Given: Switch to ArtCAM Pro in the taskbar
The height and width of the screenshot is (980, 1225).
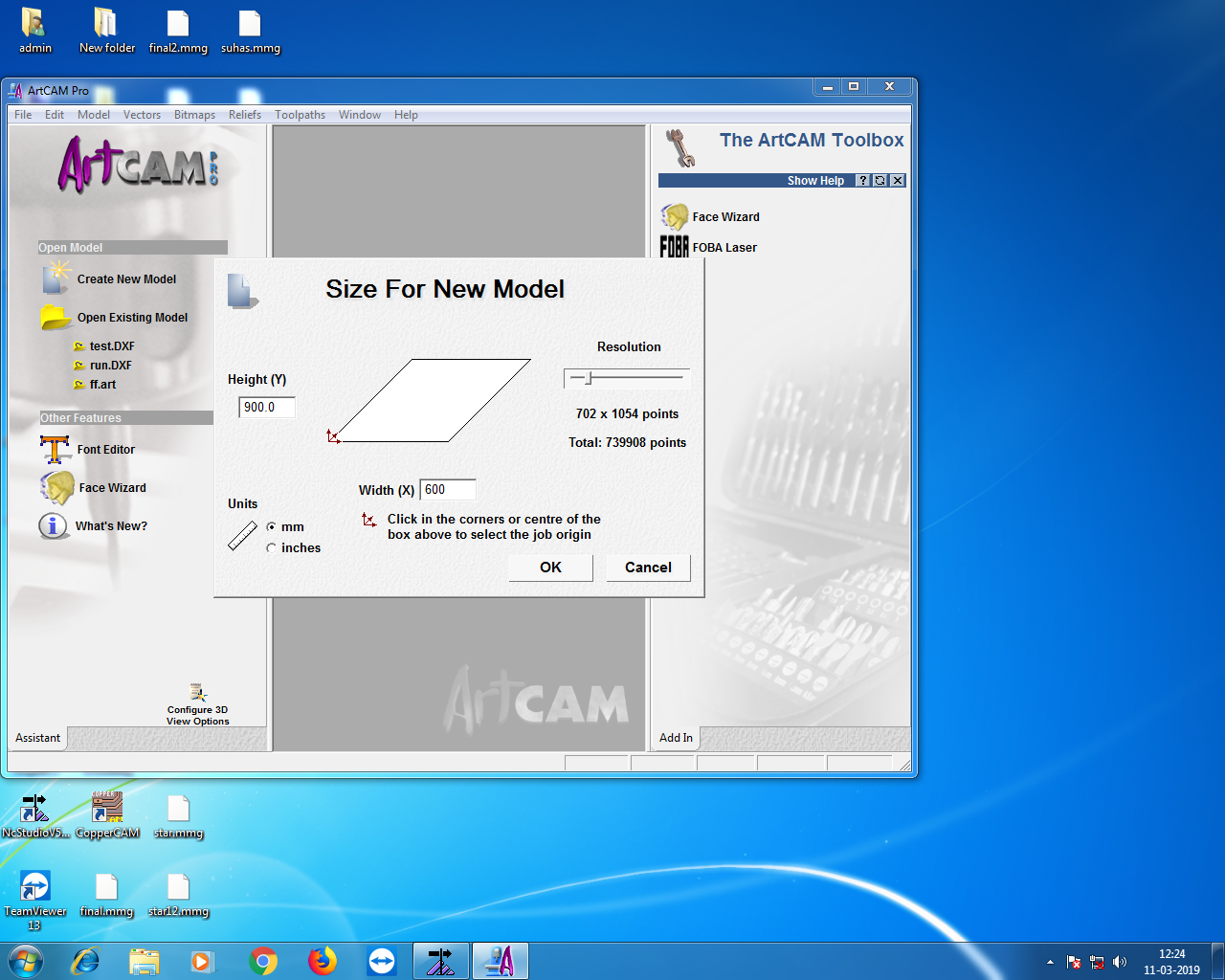Looking at the screenshot, I should coord(501,961).
